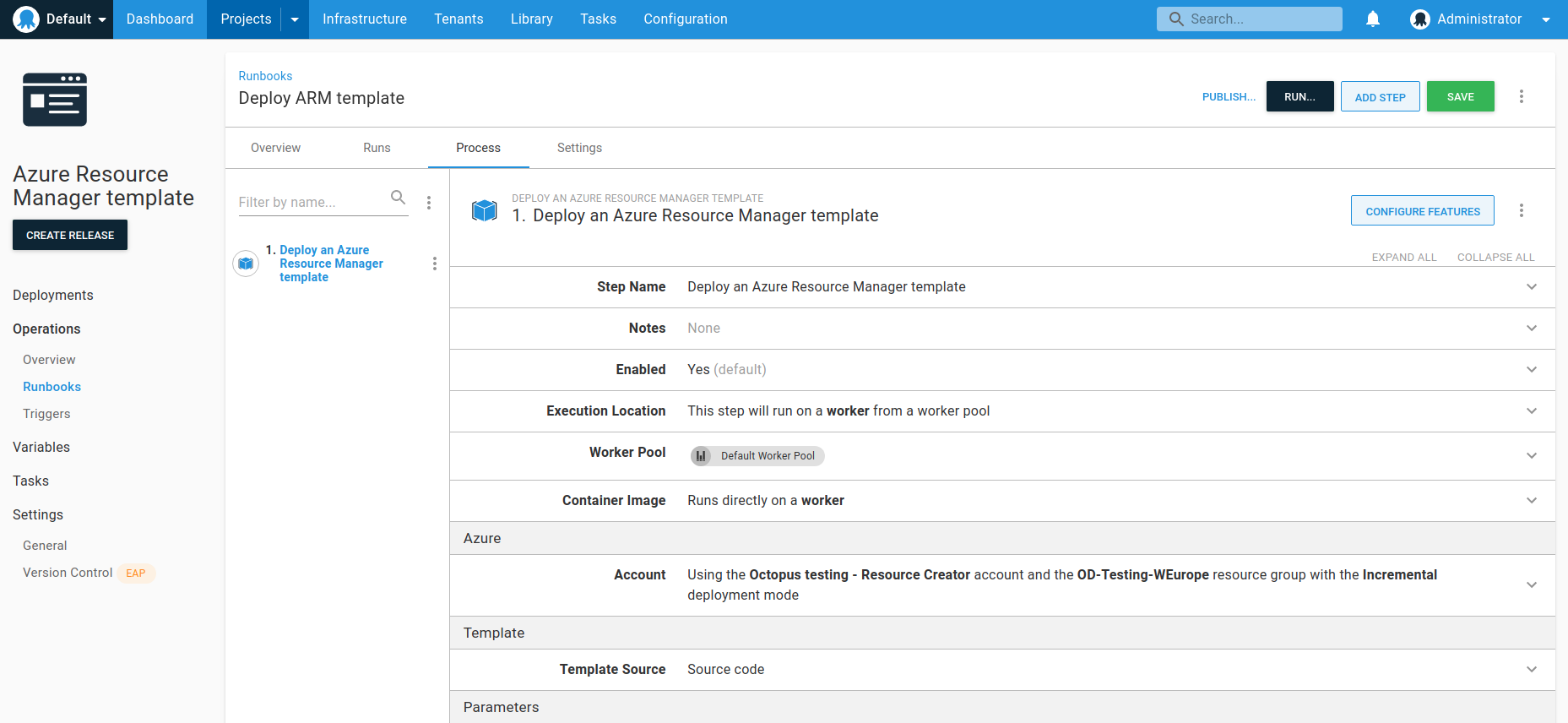1568x723 pixels.
Task: Expand the Notes section
Action: pos(1002,329)
